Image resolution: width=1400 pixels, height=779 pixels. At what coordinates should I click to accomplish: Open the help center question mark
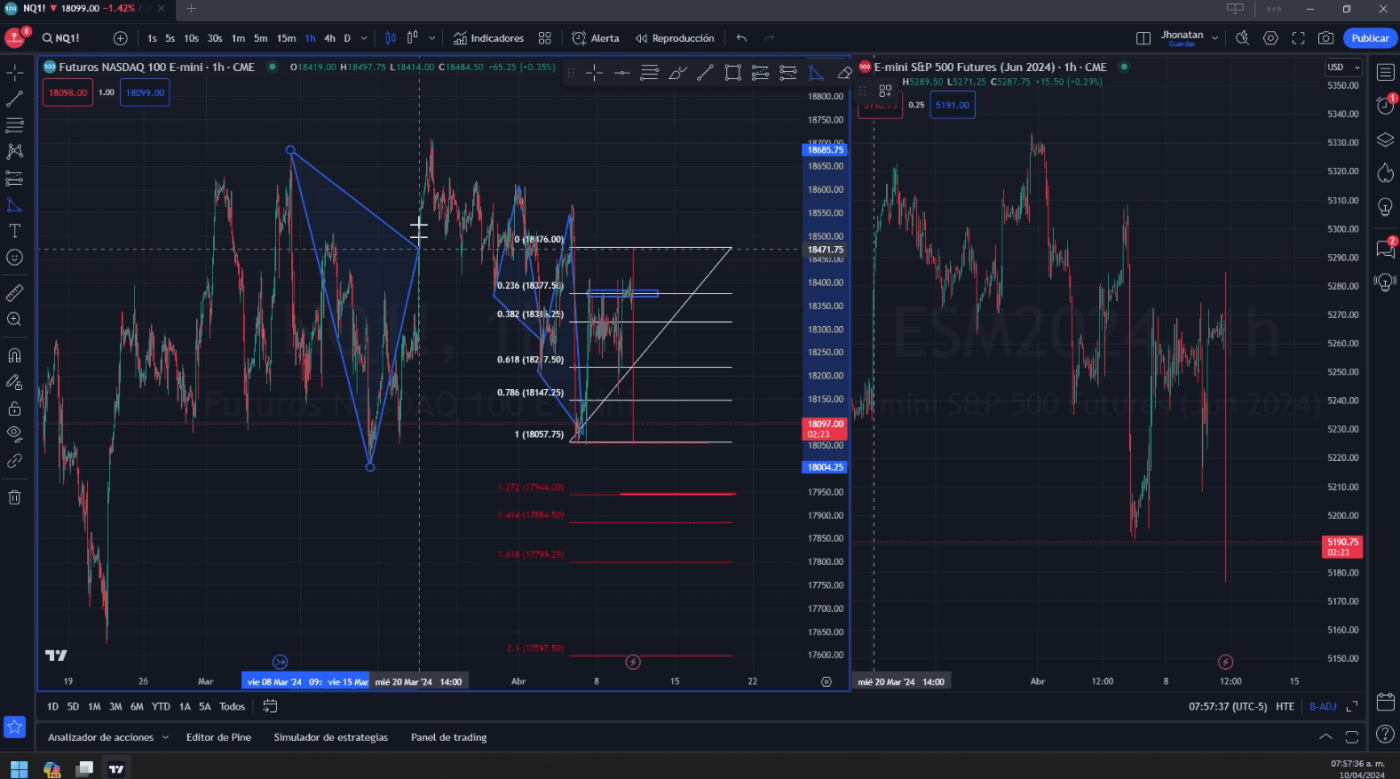pyautogui.click(x=1385, y=735)
